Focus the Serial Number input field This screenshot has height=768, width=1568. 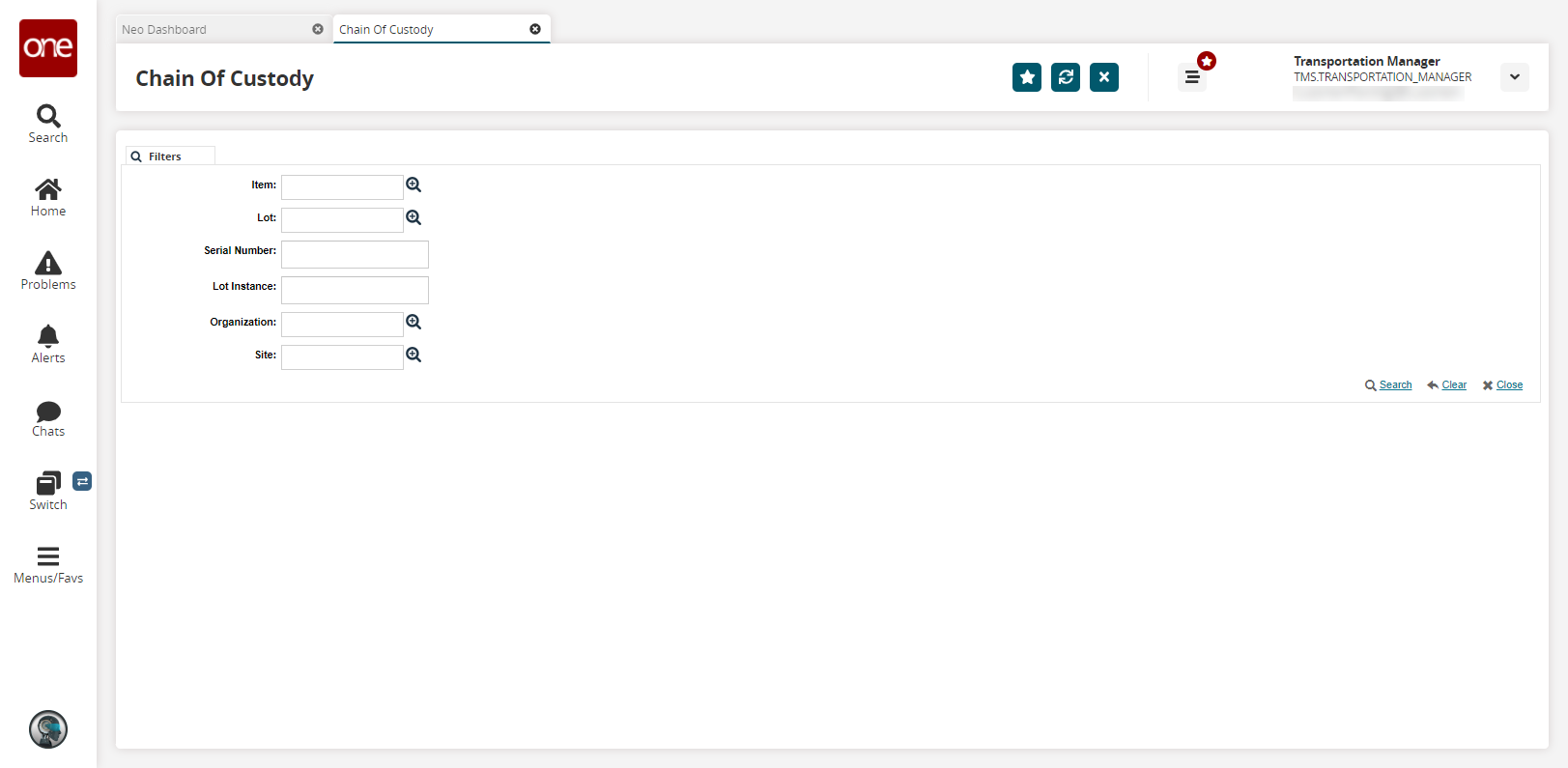coord(355,254)
